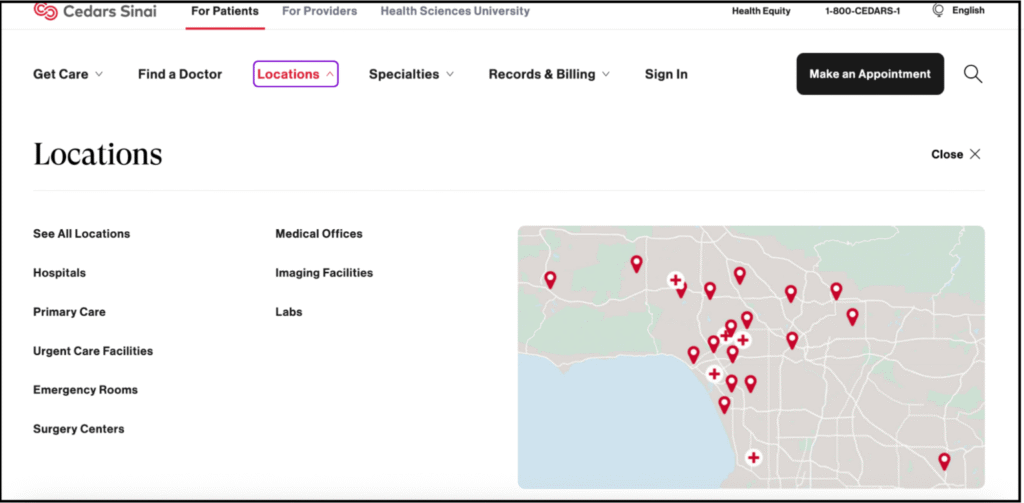This screenshot has height=503, width=1024.
Task: Open the Health Equity link
Action: coord(761,11)
